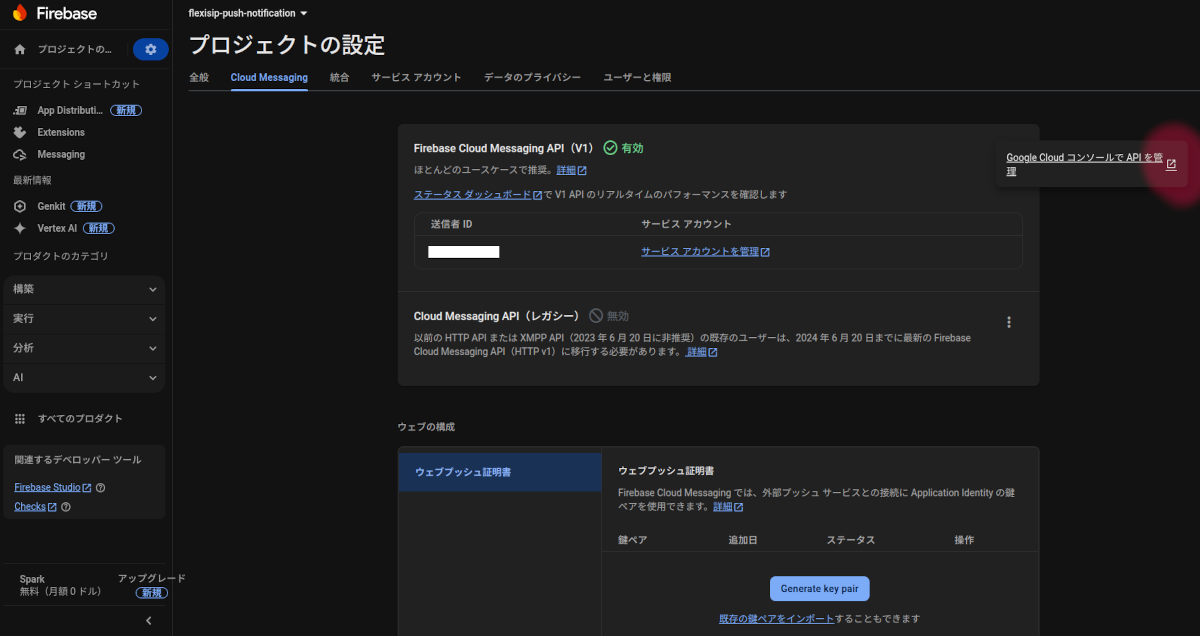Screen dimensions: 1200x636
Task: Switch to the 全般 tab
Action: point(199,77)
